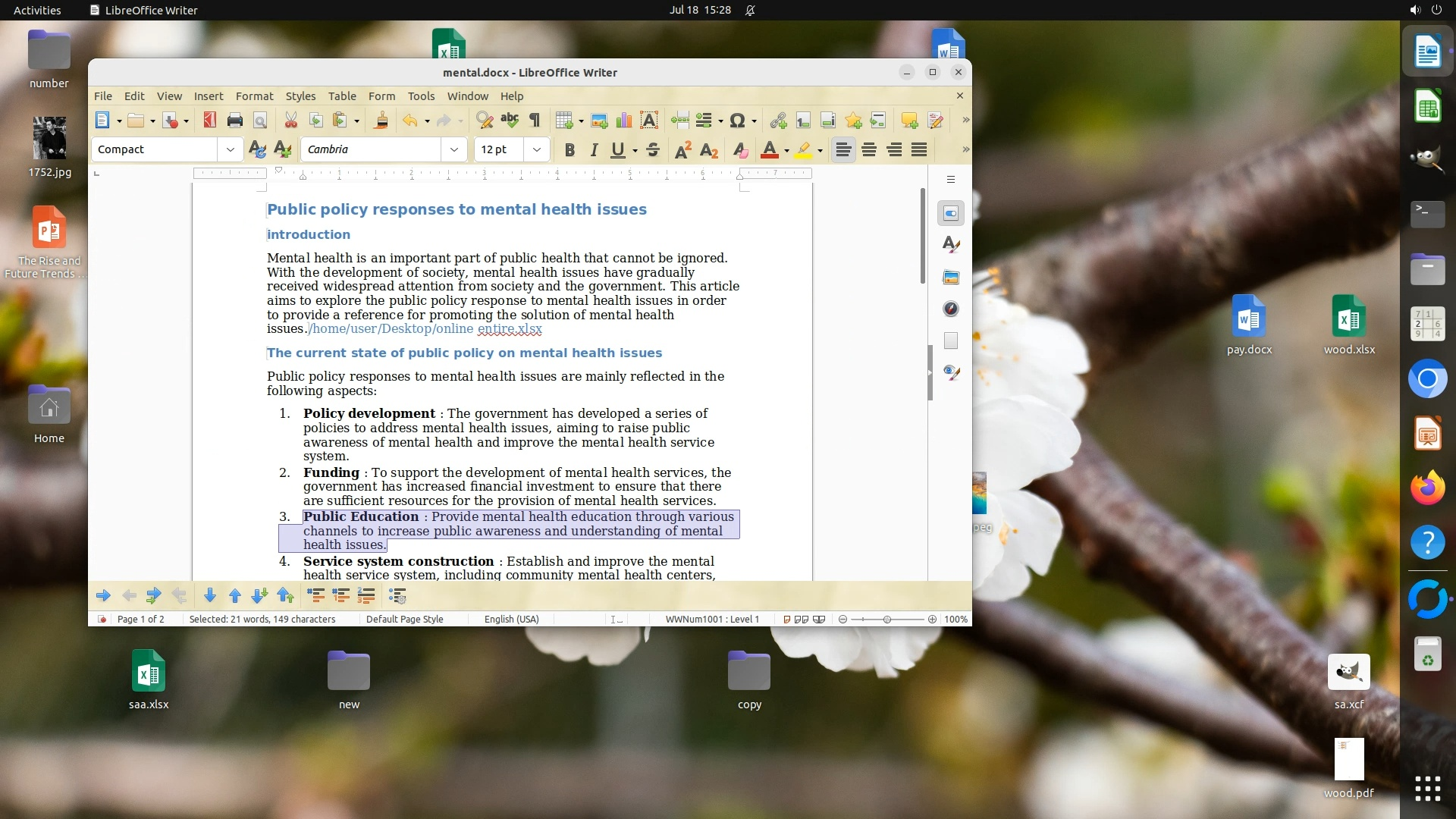Toggle Strikethrough formatting
1456x819 pixels.
pos(653,150)
